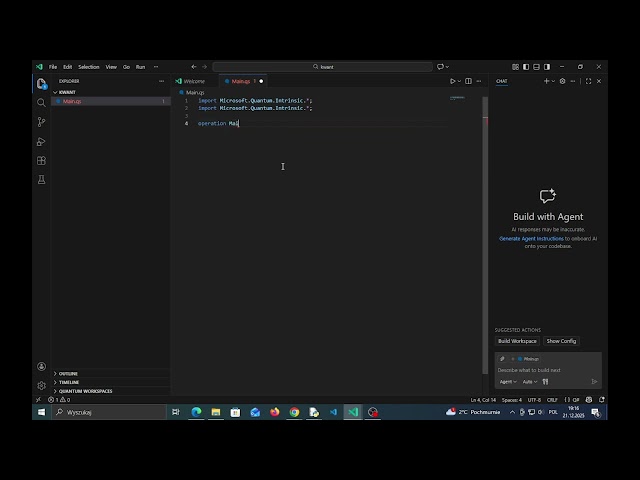Open remote window indicator in status bar
Image resolution: width=640 pixels, height=480 pixels.
39,400
